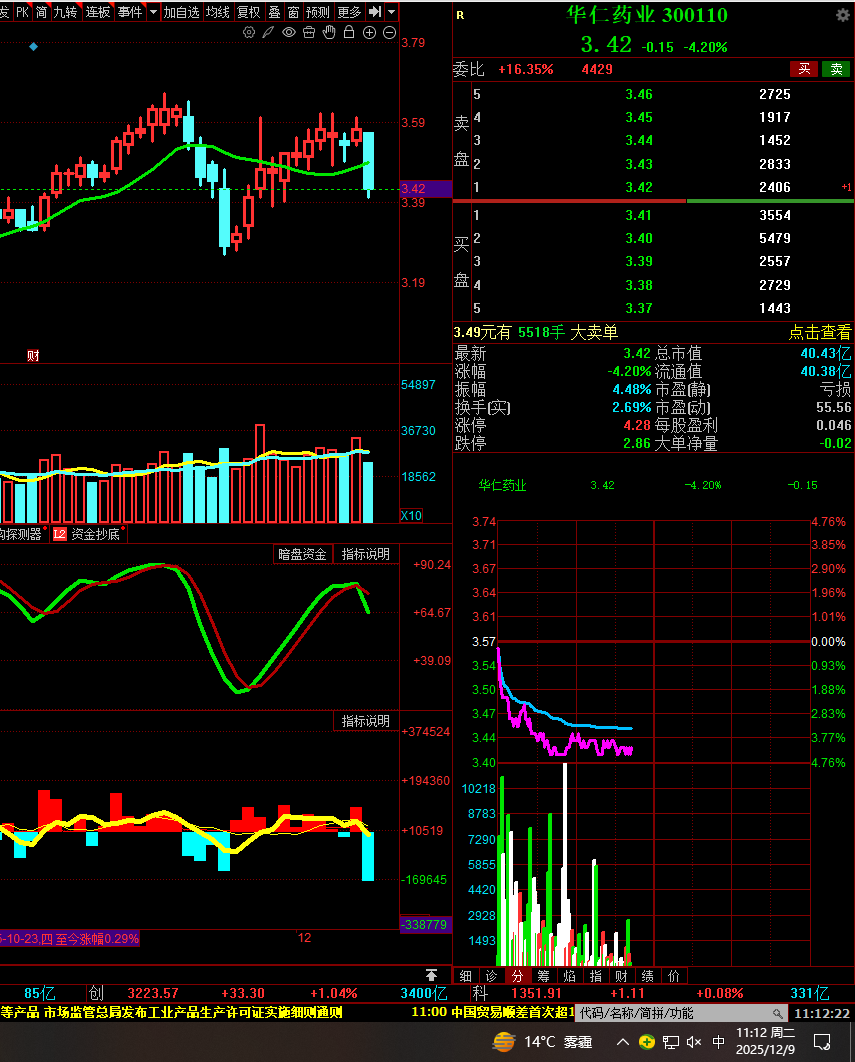Image resolution: width=855 pixels, height=1062 pixels.
Task: Click the green 卖 sell button
Action: 837,69
